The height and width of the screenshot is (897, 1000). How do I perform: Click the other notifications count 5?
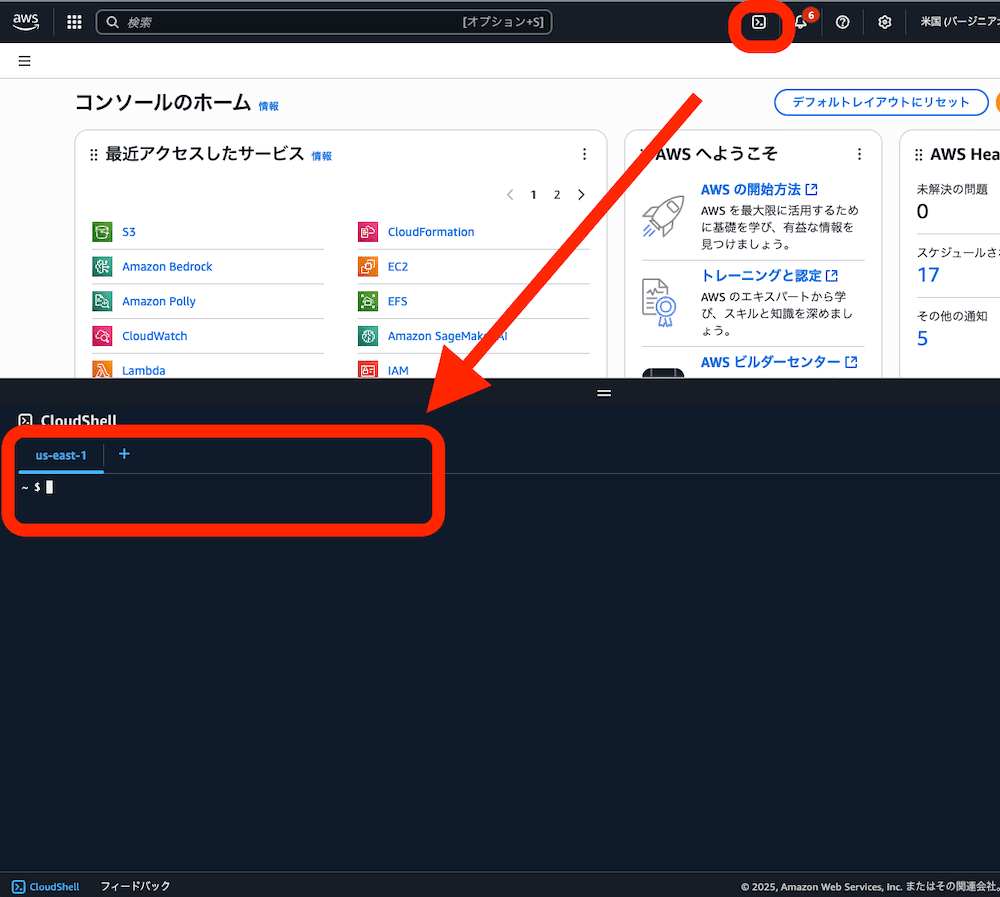coord(922,338)
